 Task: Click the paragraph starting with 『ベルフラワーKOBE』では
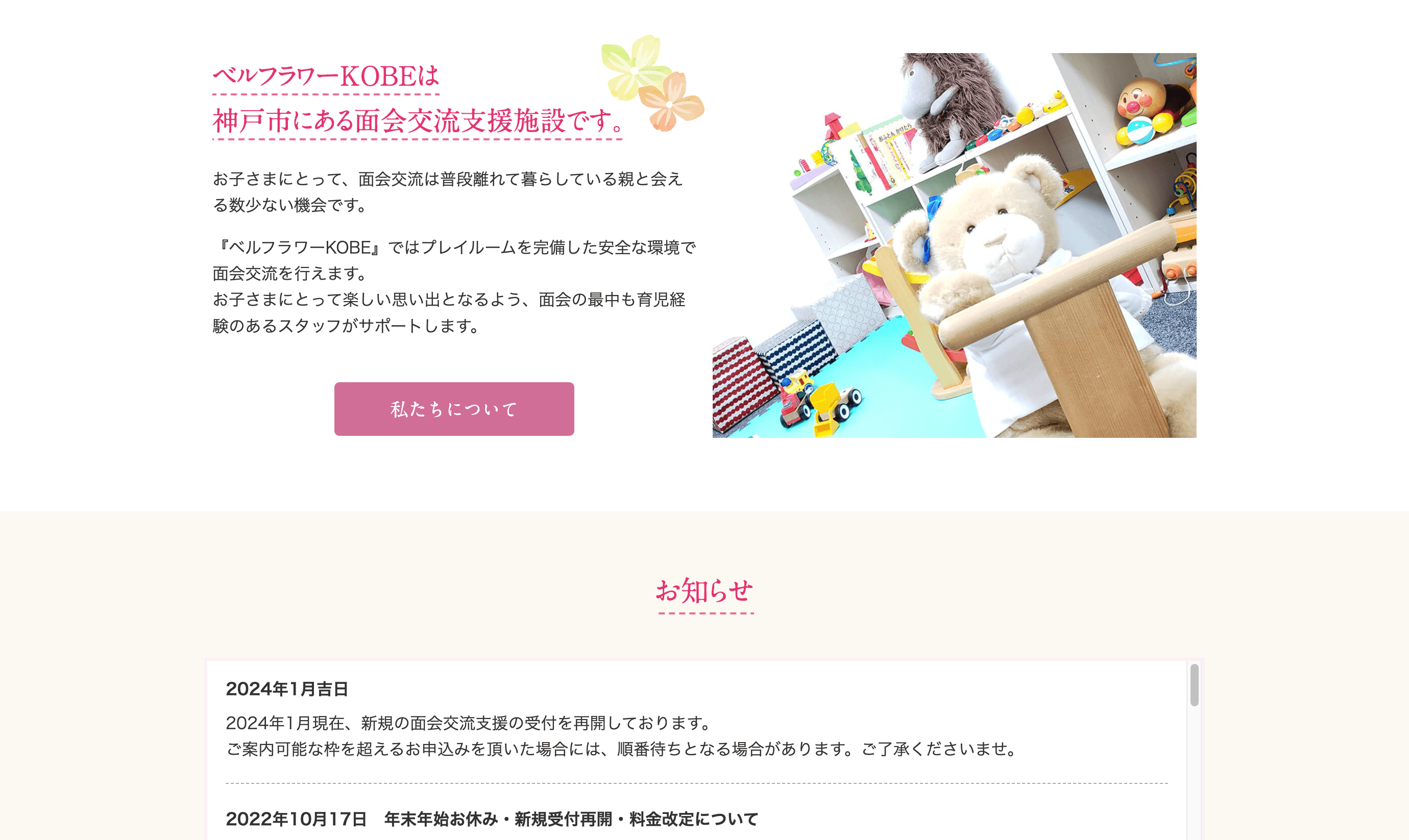click(454, 286)
